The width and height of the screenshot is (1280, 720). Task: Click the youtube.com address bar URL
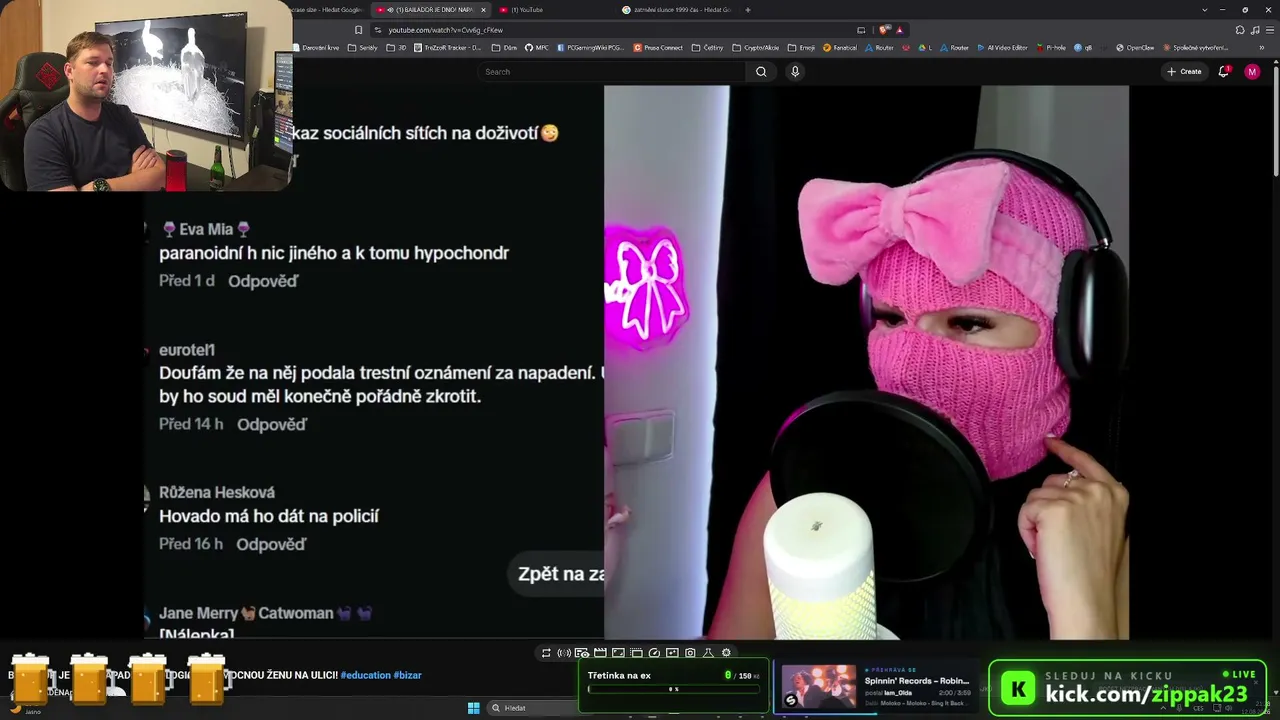click(446, 30)
